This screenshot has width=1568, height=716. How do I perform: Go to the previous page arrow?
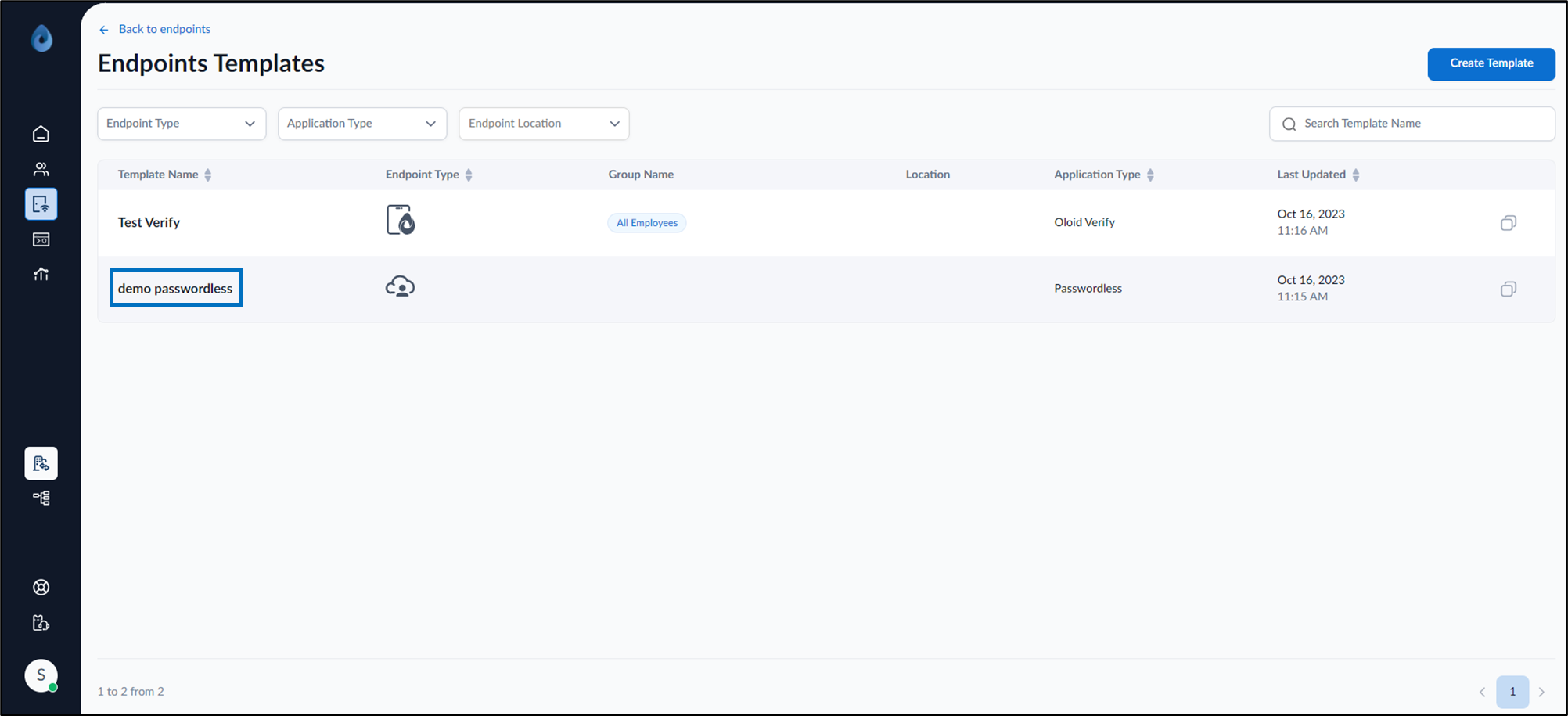coord(1482,692)
